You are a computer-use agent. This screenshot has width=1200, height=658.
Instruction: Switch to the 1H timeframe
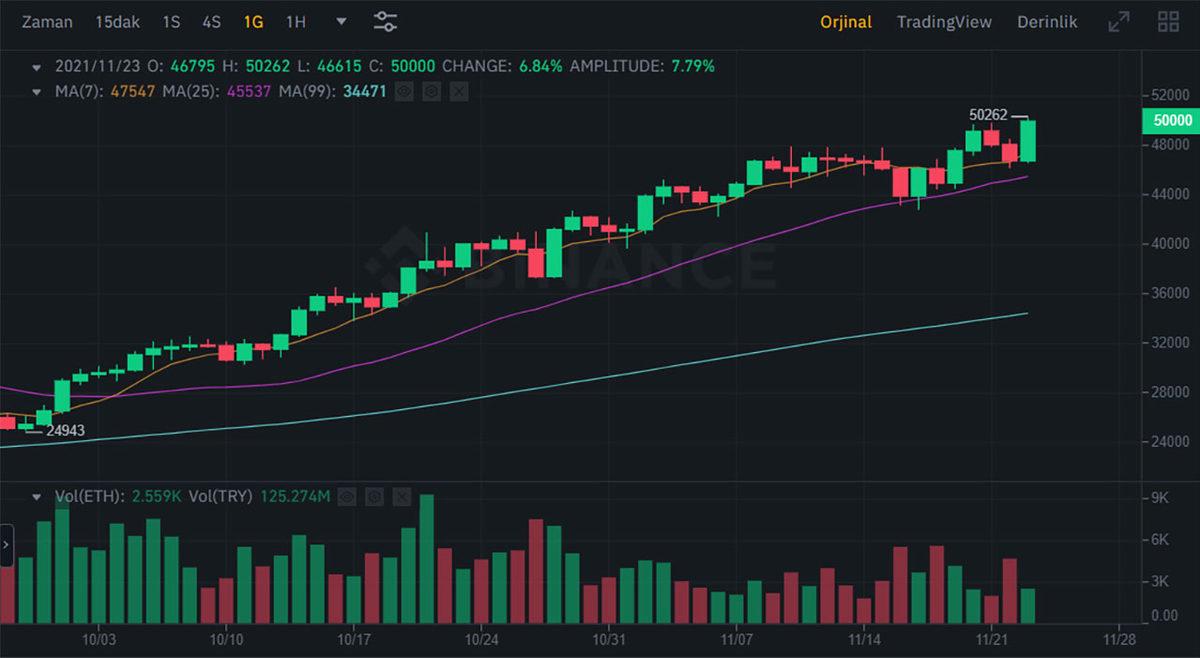[x=295, y=21]
